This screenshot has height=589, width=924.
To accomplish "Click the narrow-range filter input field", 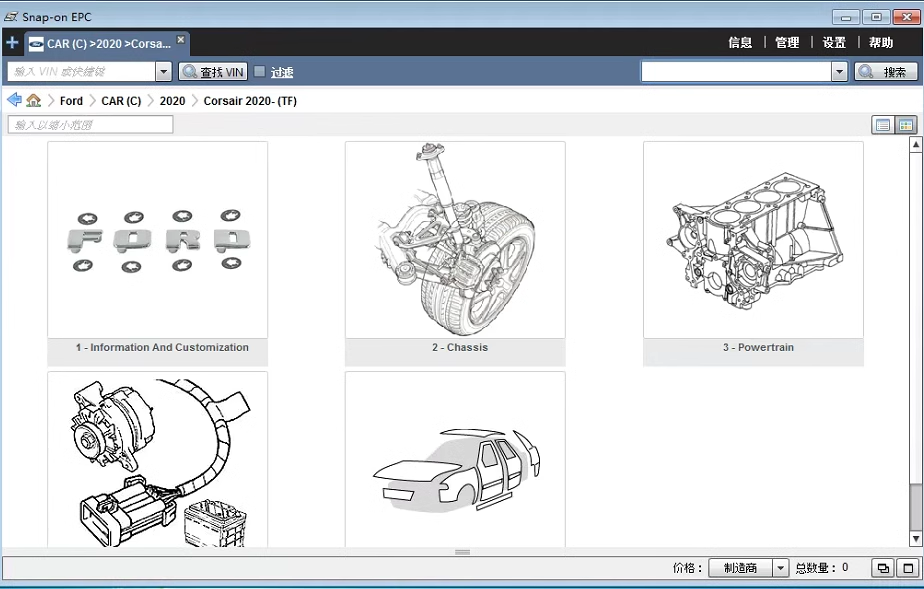I will (x=91, y=124).
